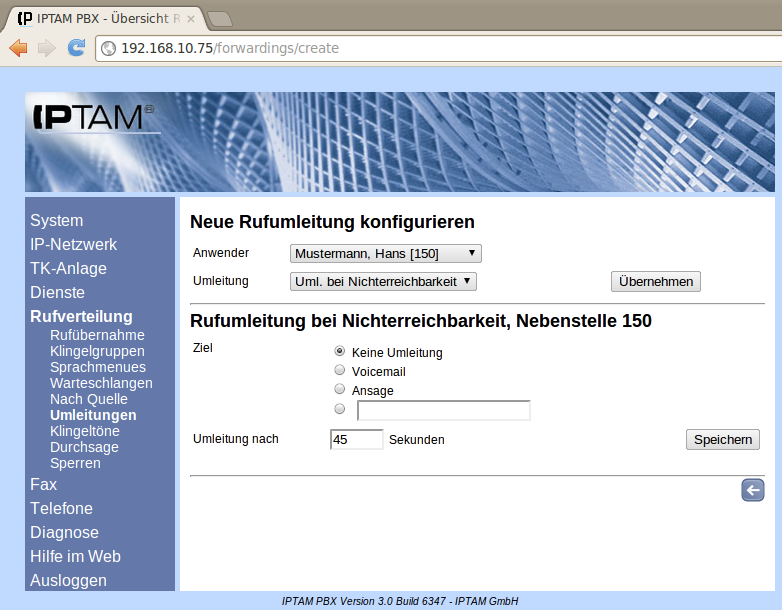Click the globe icon in address bar
782x610 pixels.
[109, 48]
